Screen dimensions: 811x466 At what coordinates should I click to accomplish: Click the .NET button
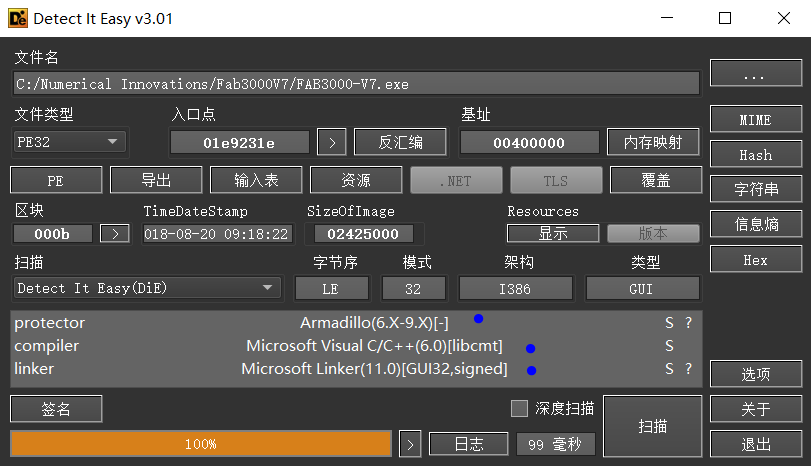click(456, 181)
